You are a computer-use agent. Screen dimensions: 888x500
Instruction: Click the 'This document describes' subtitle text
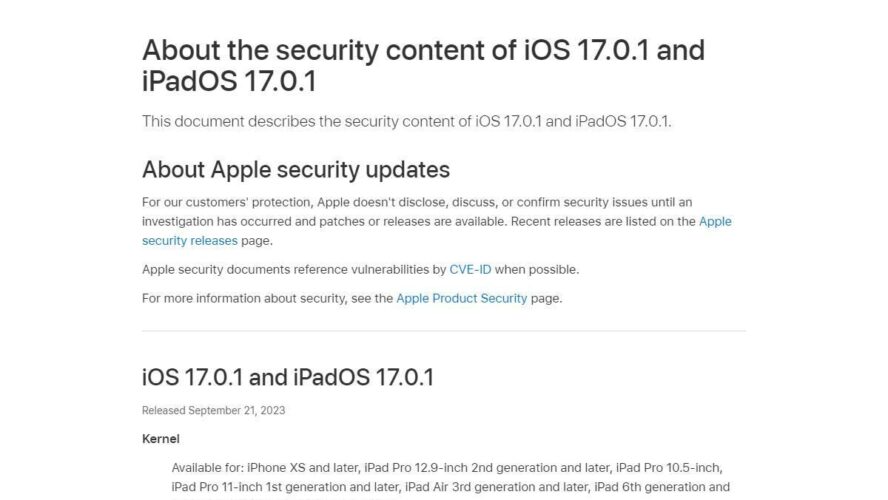coord(407,121)
